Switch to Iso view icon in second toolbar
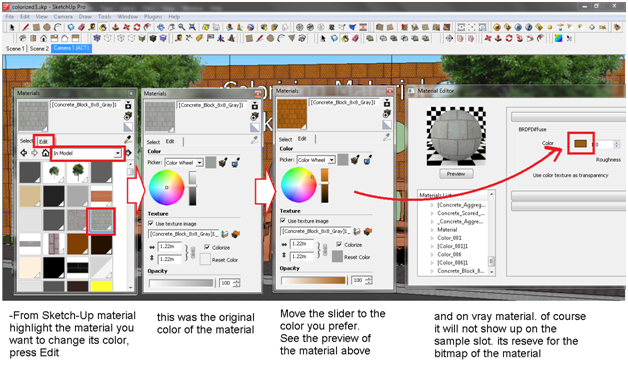This screenshot has height=366, width=628. pos(22,38)
